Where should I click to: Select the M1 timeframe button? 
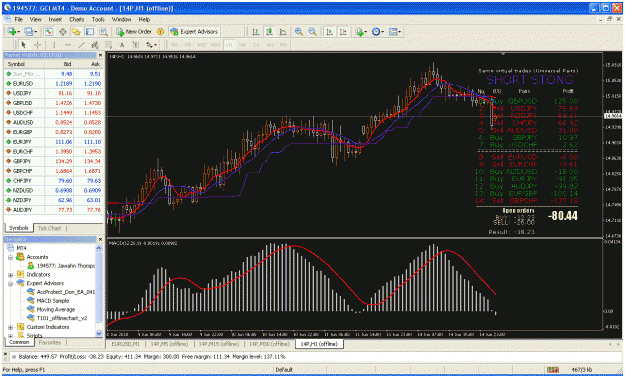[175, 45]
